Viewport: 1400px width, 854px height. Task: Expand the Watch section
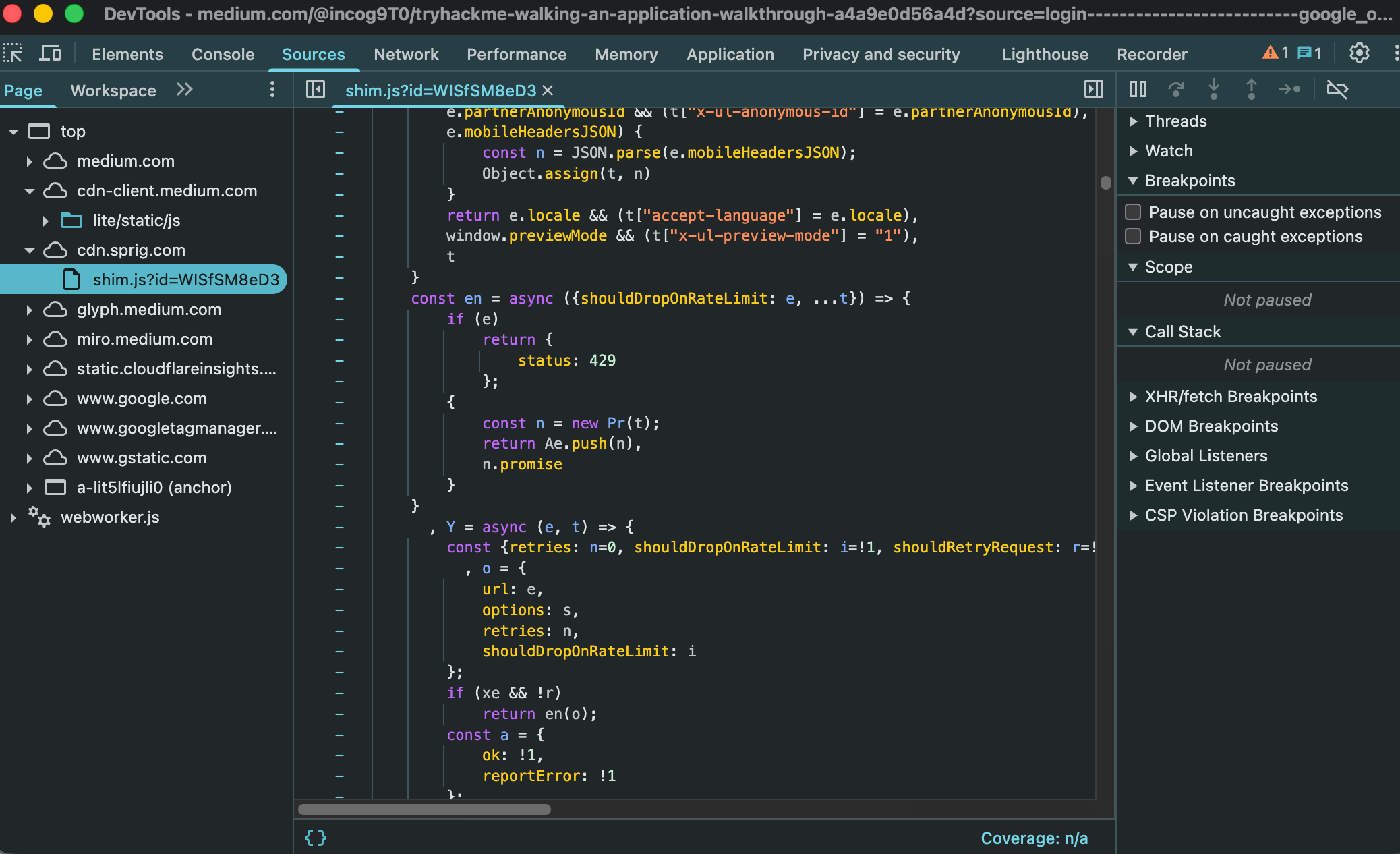point(1169,151)
